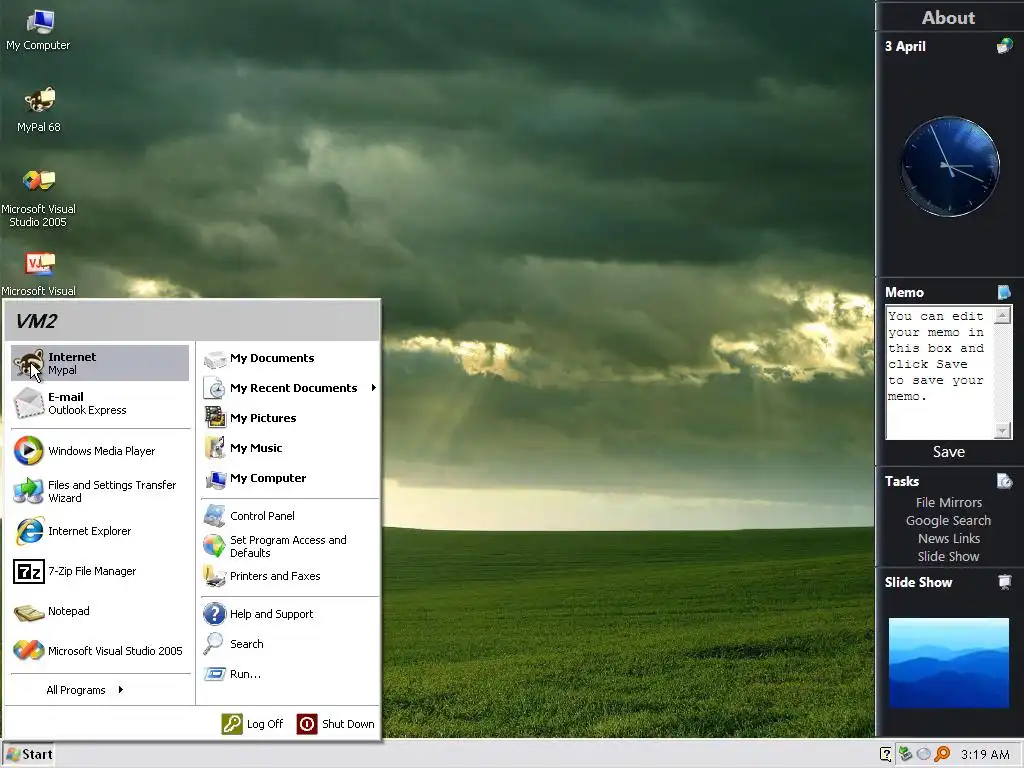Click the Slide Show panel icon
The height and width of the screenshot is (768, 1024).
[1005, 582]
